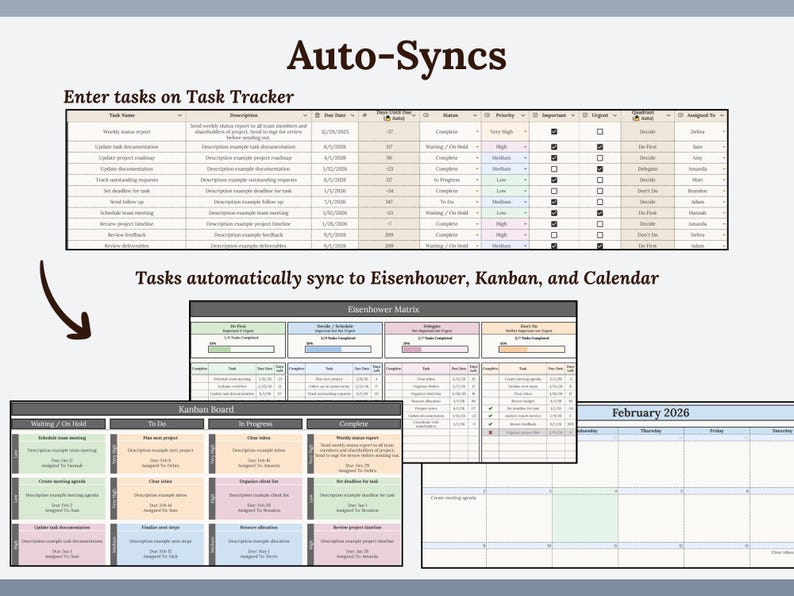Screen dimensions: 794x596
Task: Select the In Progress Kanban column header
Action: pos(255,424)
